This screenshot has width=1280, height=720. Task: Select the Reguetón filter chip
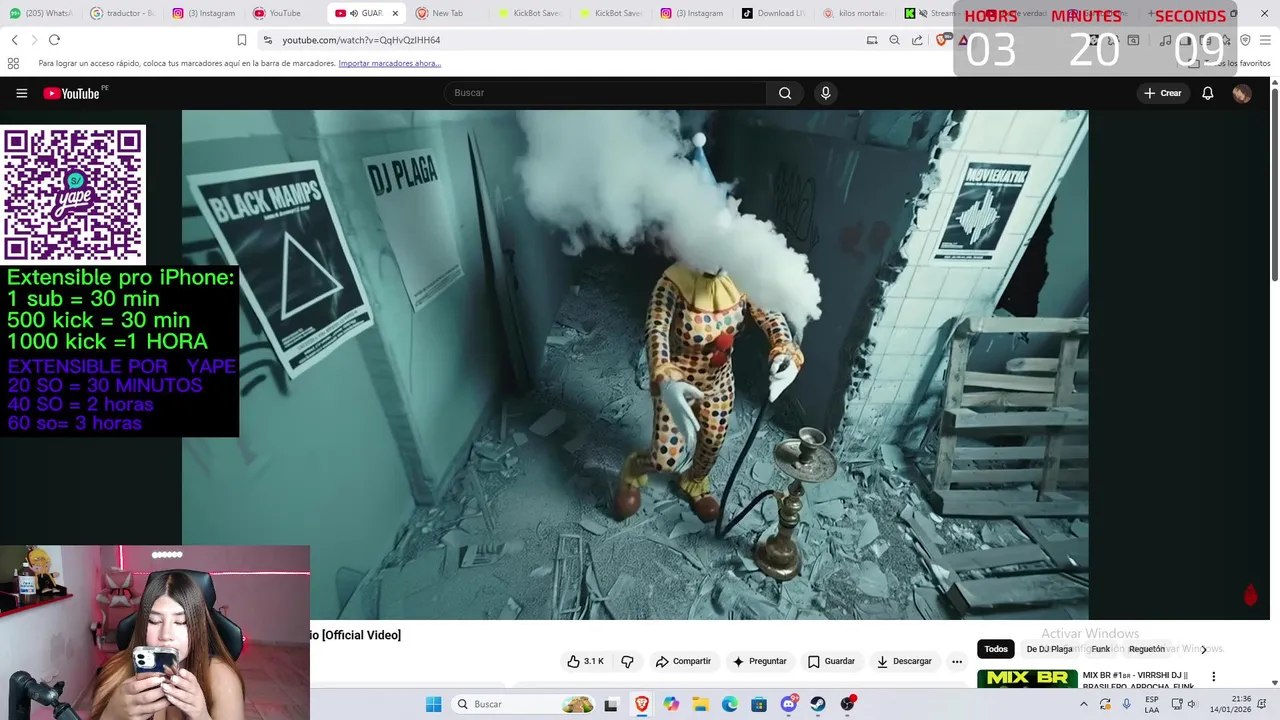pyautogui.click(x=1146, y=649)
